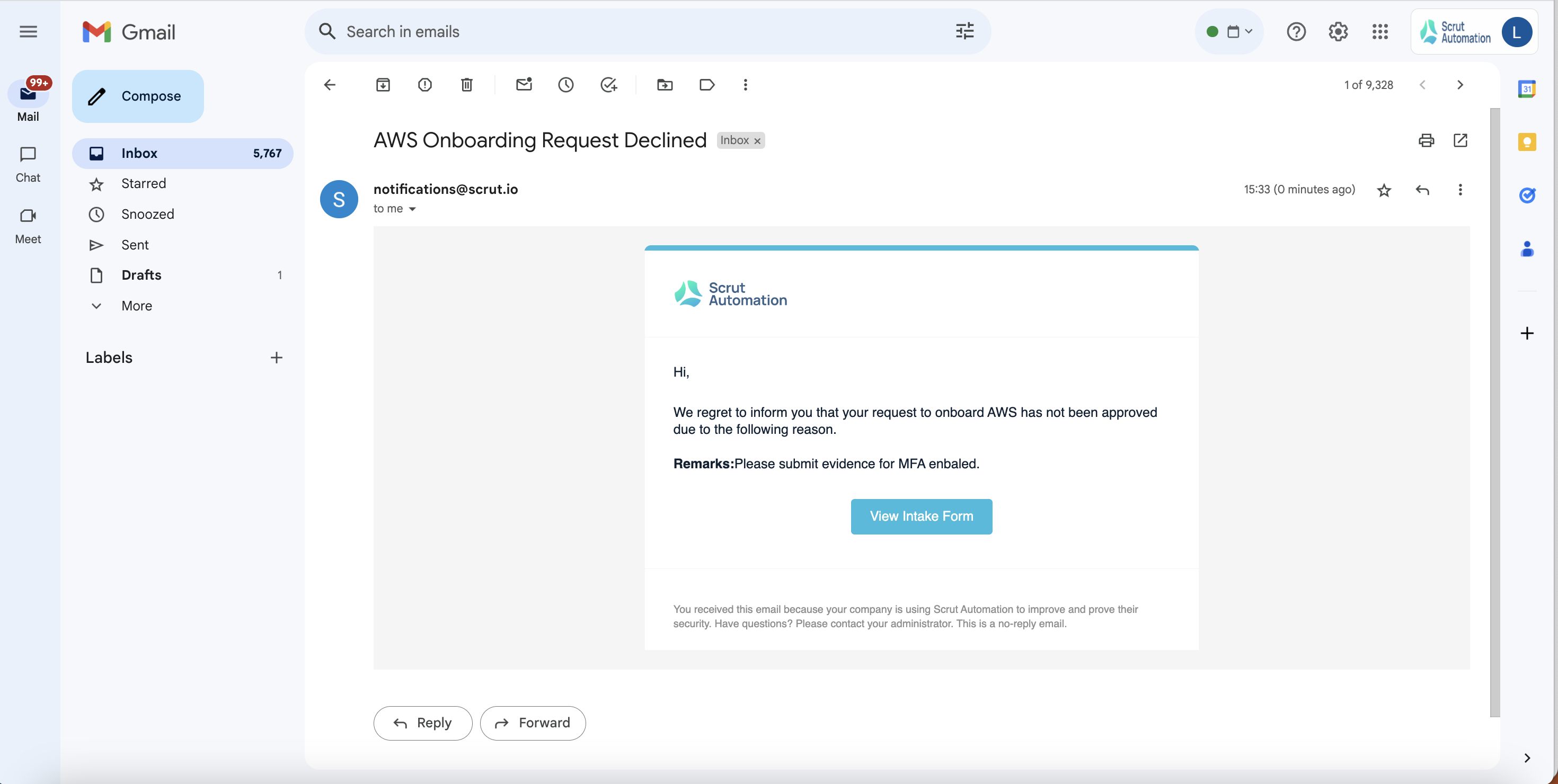This screenshot has height=784, width=1558.
Task: Print this email conversation
Action: (x=1426, y=140)
